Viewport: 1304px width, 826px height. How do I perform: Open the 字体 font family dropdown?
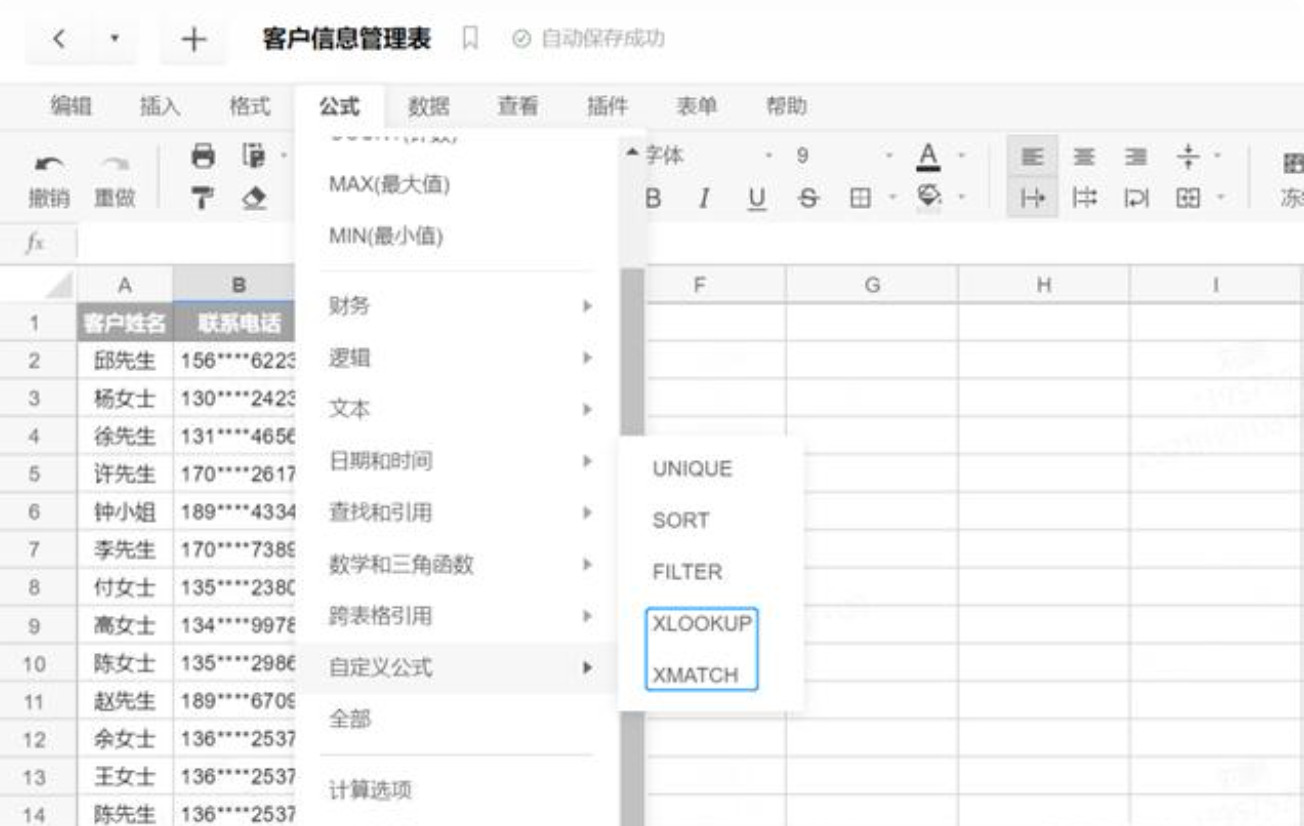[700, 156]
